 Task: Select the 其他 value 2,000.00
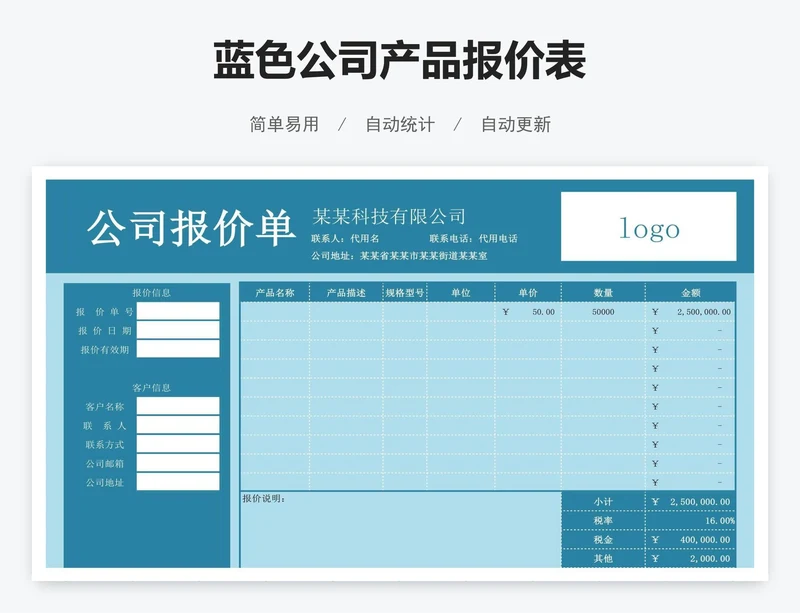691,558
